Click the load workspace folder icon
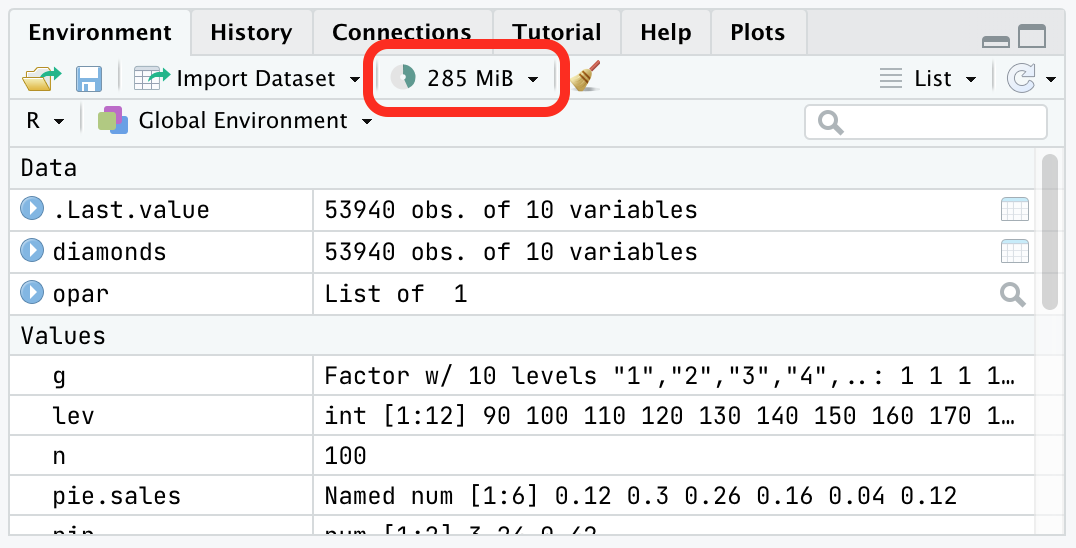Viewport: 1076px width, 548px height. pos(41,79)
